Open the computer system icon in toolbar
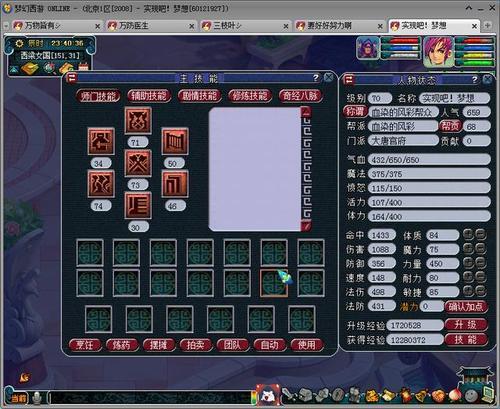 [487, 395]
